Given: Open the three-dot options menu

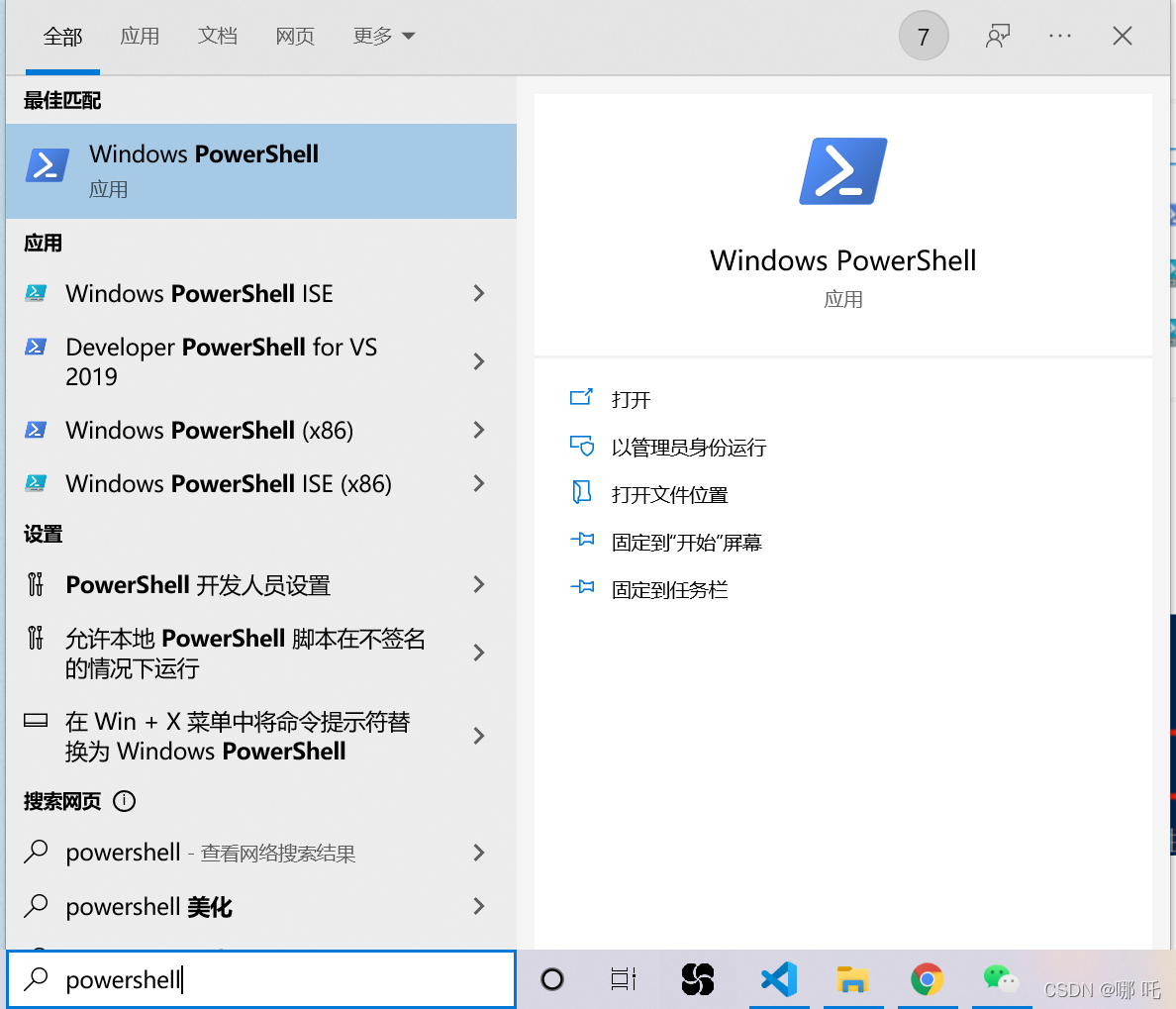Looking at the screenshot, I should pos(1060,36).
